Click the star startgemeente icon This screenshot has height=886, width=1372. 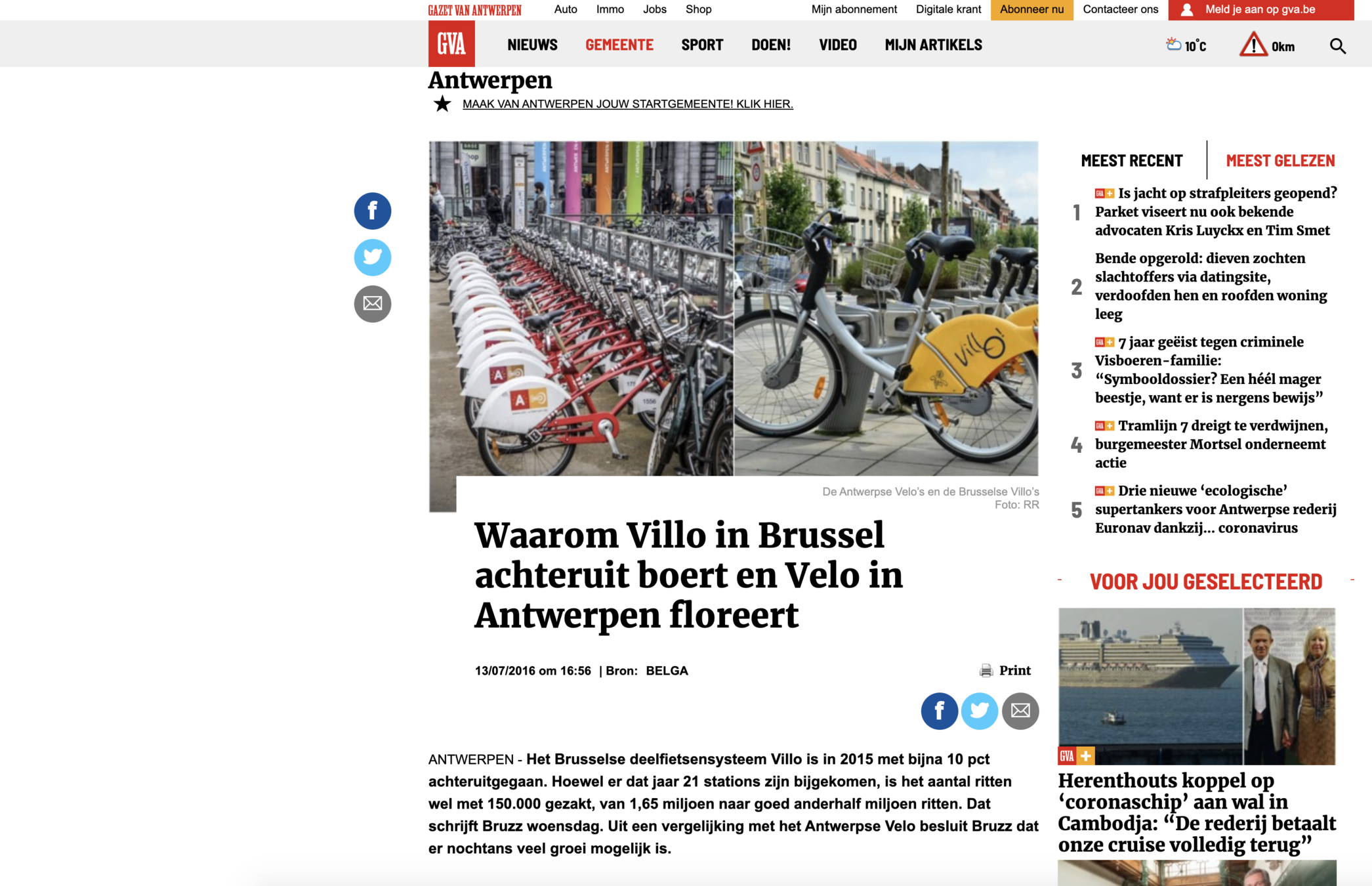click(x=442, y=104)
